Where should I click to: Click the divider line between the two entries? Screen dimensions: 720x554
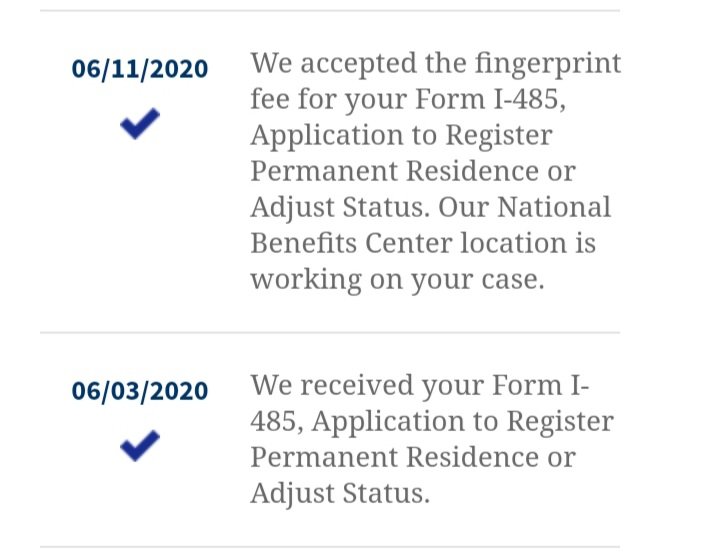(330, 332)
